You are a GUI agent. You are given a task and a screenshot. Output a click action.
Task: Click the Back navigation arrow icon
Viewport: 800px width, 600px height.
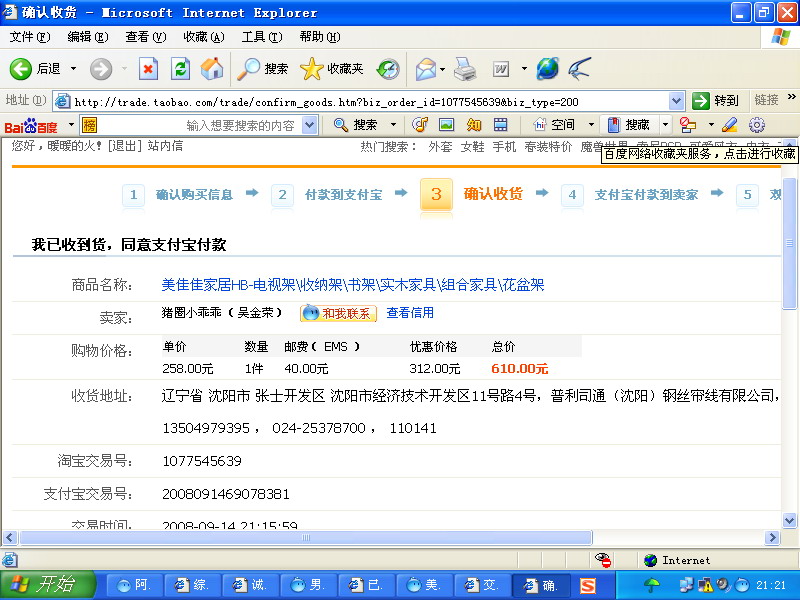(22, 69)
